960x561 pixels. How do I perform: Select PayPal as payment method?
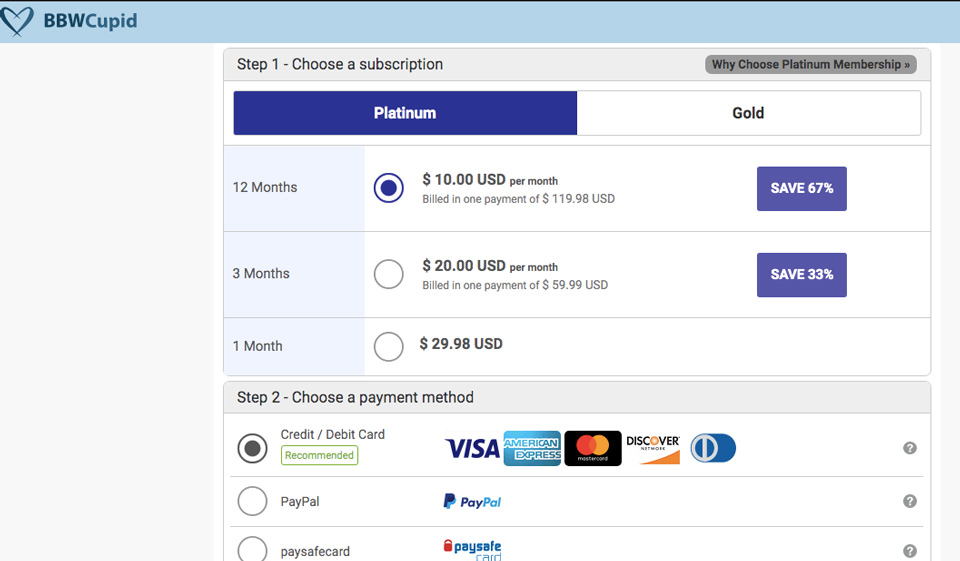click(x=252, y=501)
